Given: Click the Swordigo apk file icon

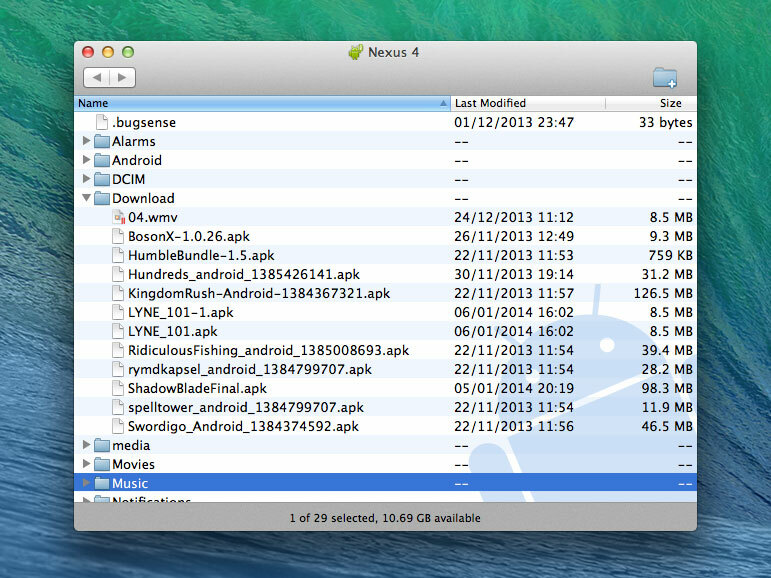Looking at the screenshot, I should pyautogui.click(x=118, y=426).
